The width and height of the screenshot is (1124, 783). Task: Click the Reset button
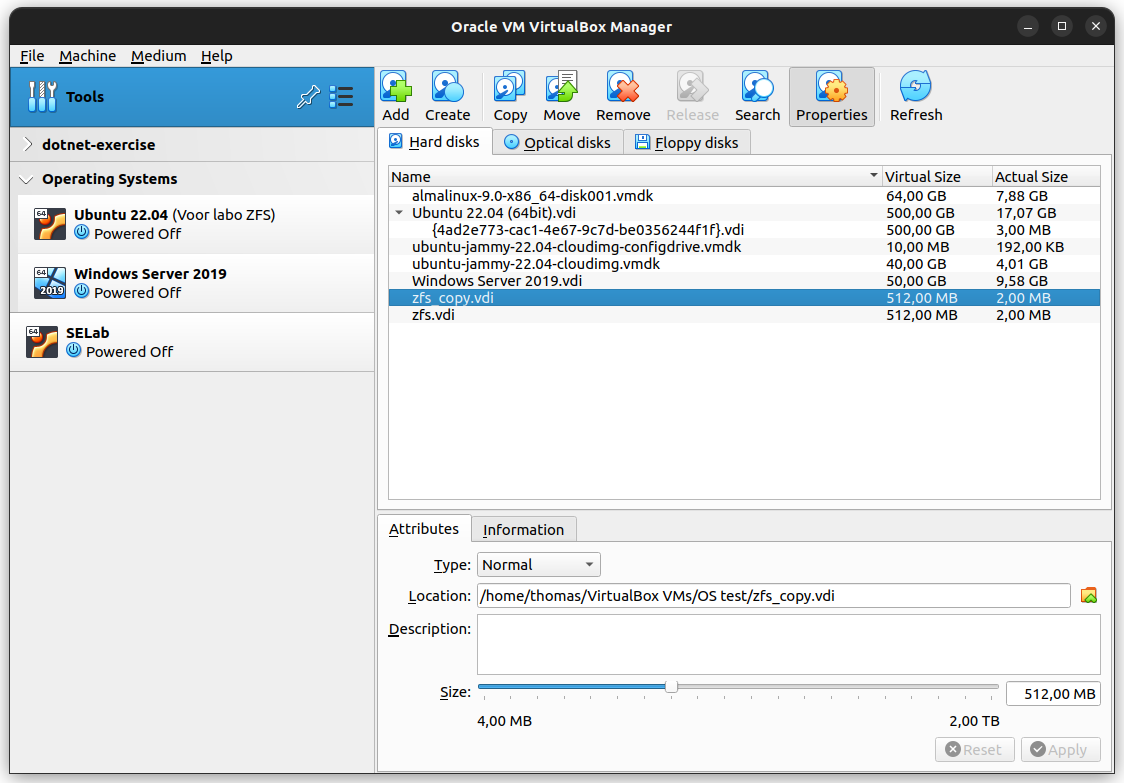coord(974,749)
